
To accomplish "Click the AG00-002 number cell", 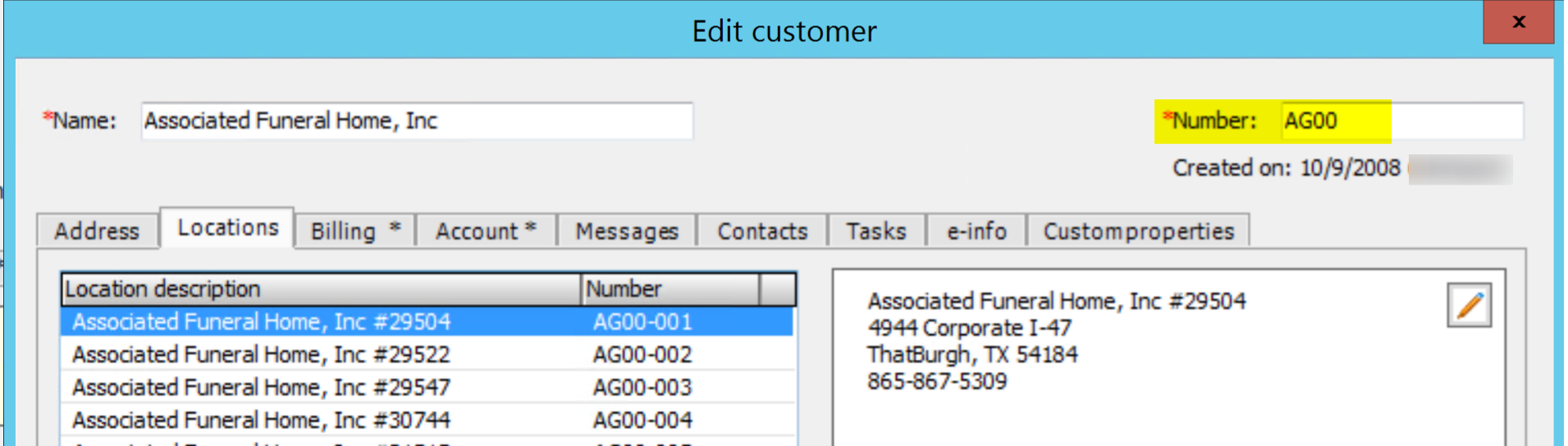I will click(x=642, y=354).
